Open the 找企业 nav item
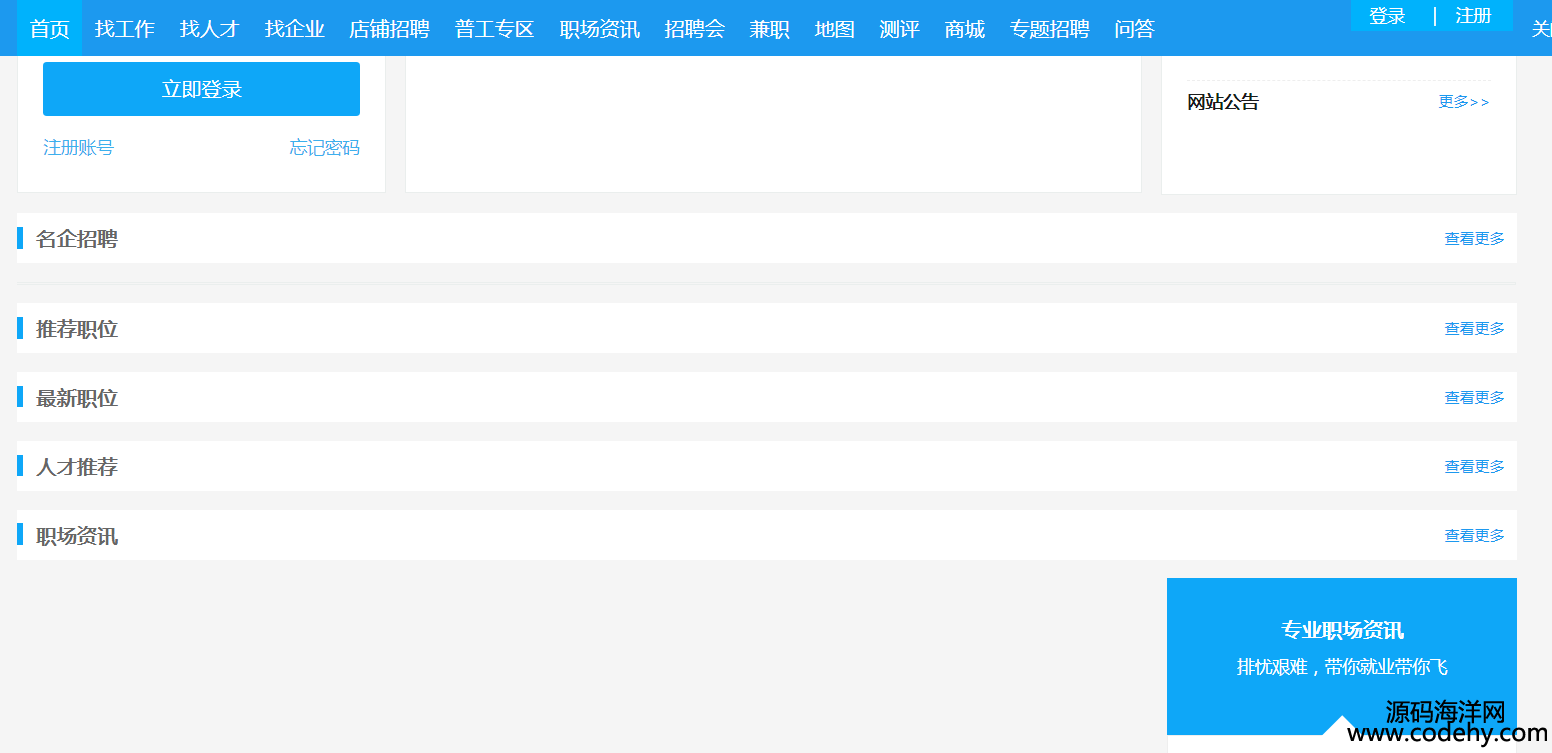Image resolution: width=1552 pixels, height=753 pixels. pyautogui.click(x=295, y=29)
